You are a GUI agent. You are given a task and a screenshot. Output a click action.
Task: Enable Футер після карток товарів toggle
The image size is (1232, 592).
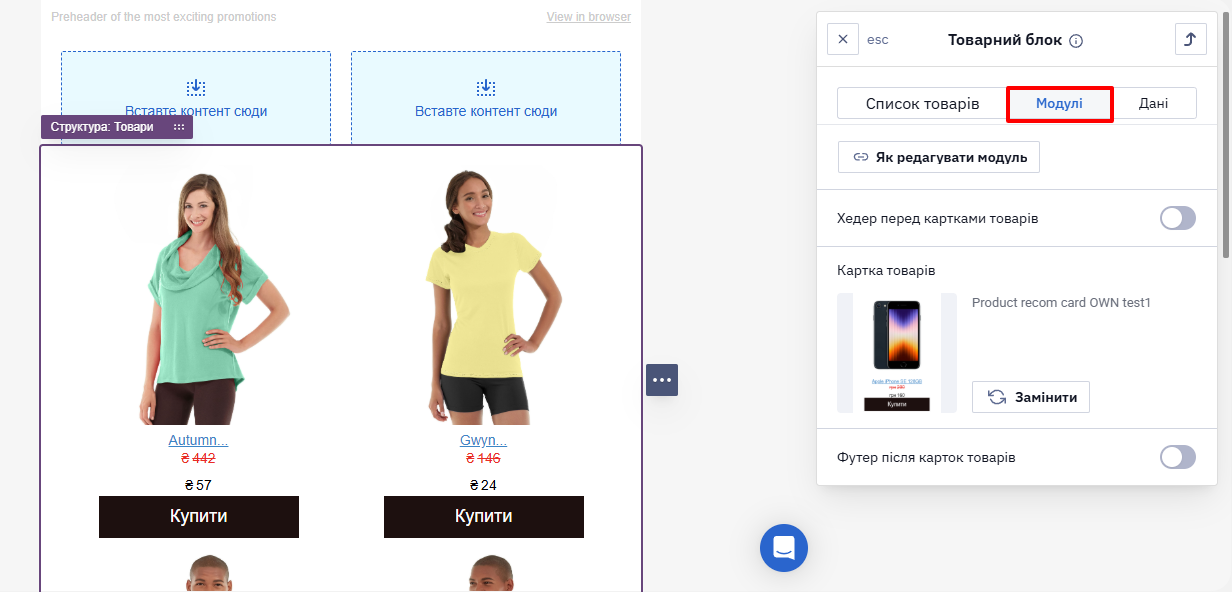pyautogui.click(x=1178, y=457)
